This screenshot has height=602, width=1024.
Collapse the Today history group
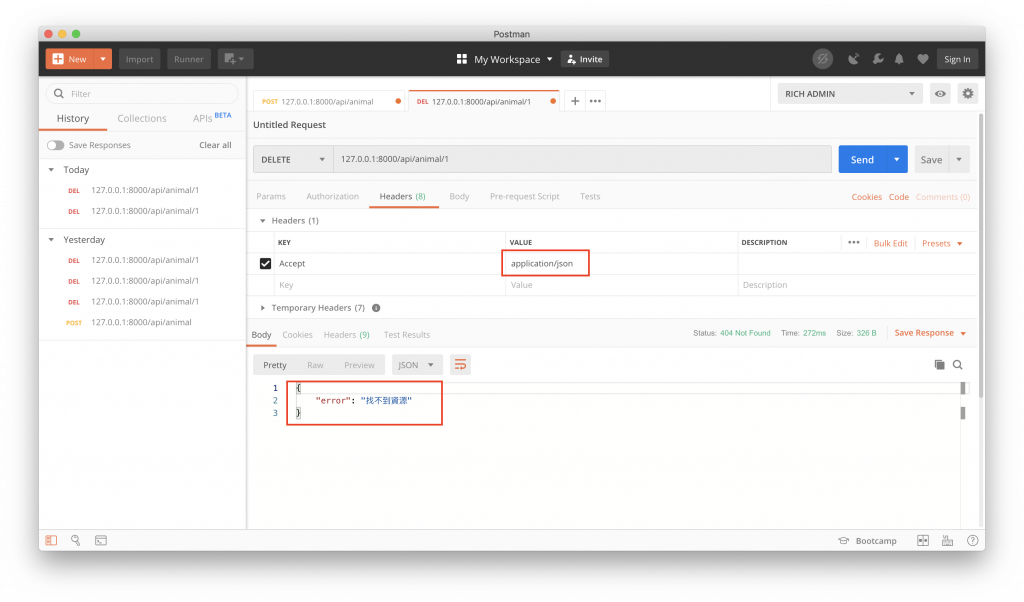(x=51, y=170)
